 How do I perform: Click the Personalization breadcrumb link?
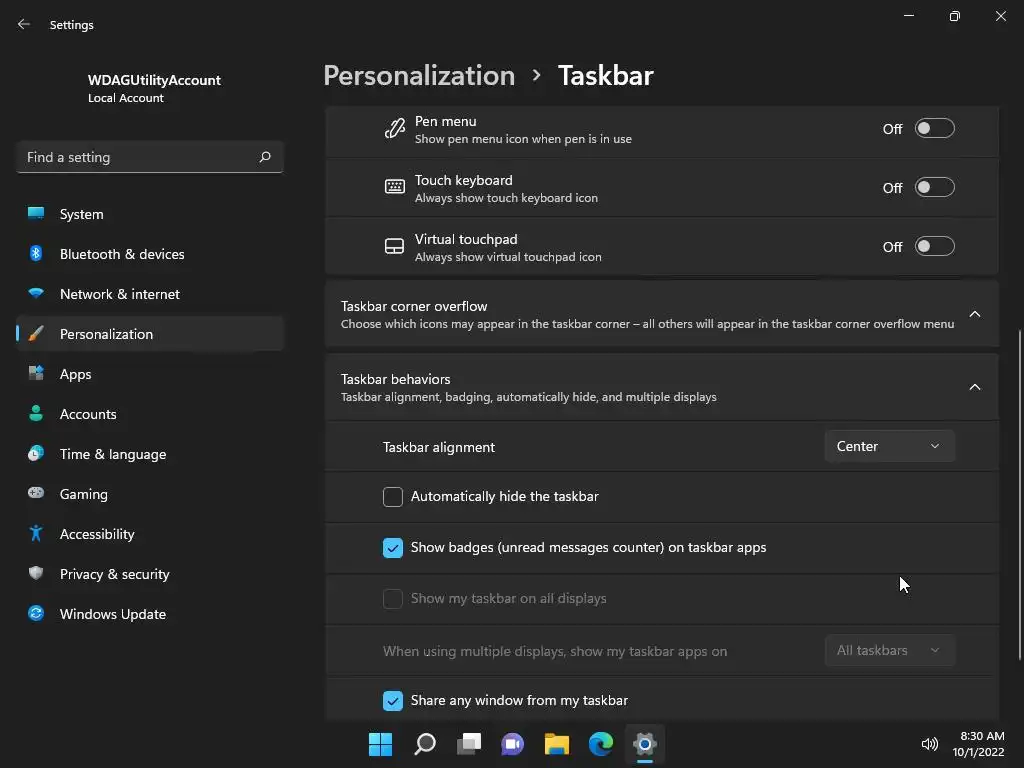419,76
